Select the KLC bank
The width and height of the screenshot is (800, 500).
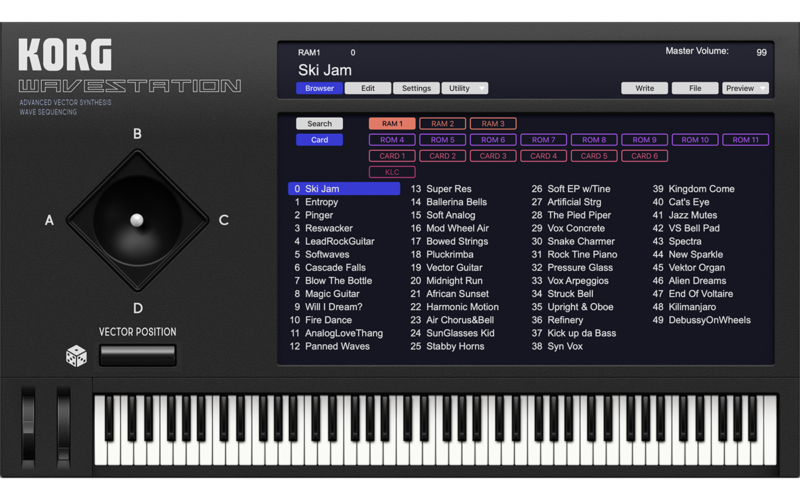392,172
